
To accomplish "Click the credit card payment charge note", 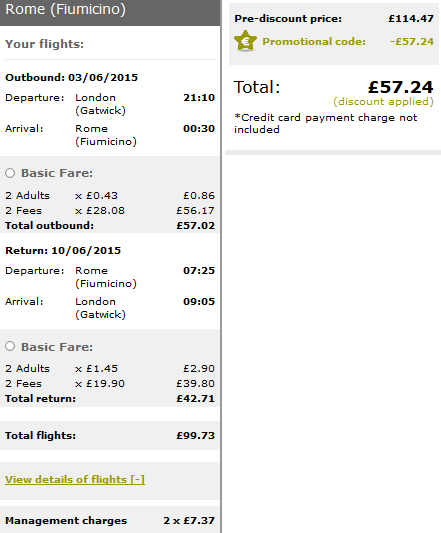I will 325,123.
